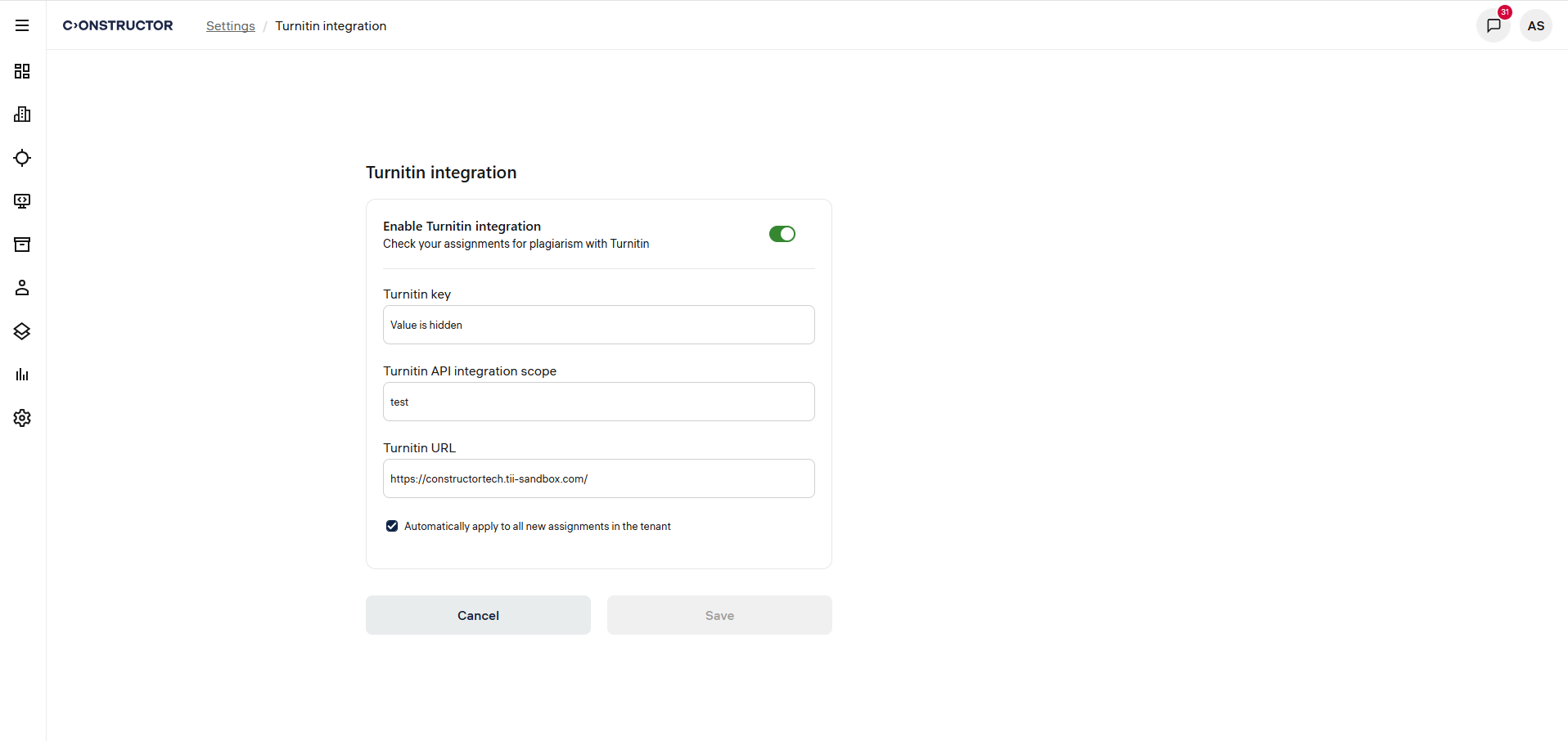
Task: Focus the Turnitin key input field
Action: [598, 325]
